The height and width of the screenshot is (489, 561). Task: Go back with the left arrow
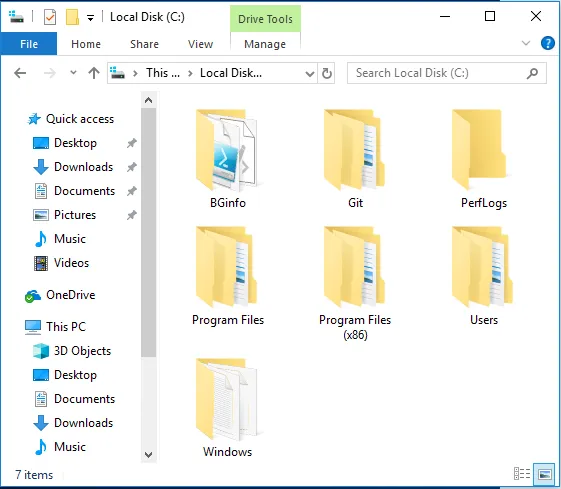20,73
